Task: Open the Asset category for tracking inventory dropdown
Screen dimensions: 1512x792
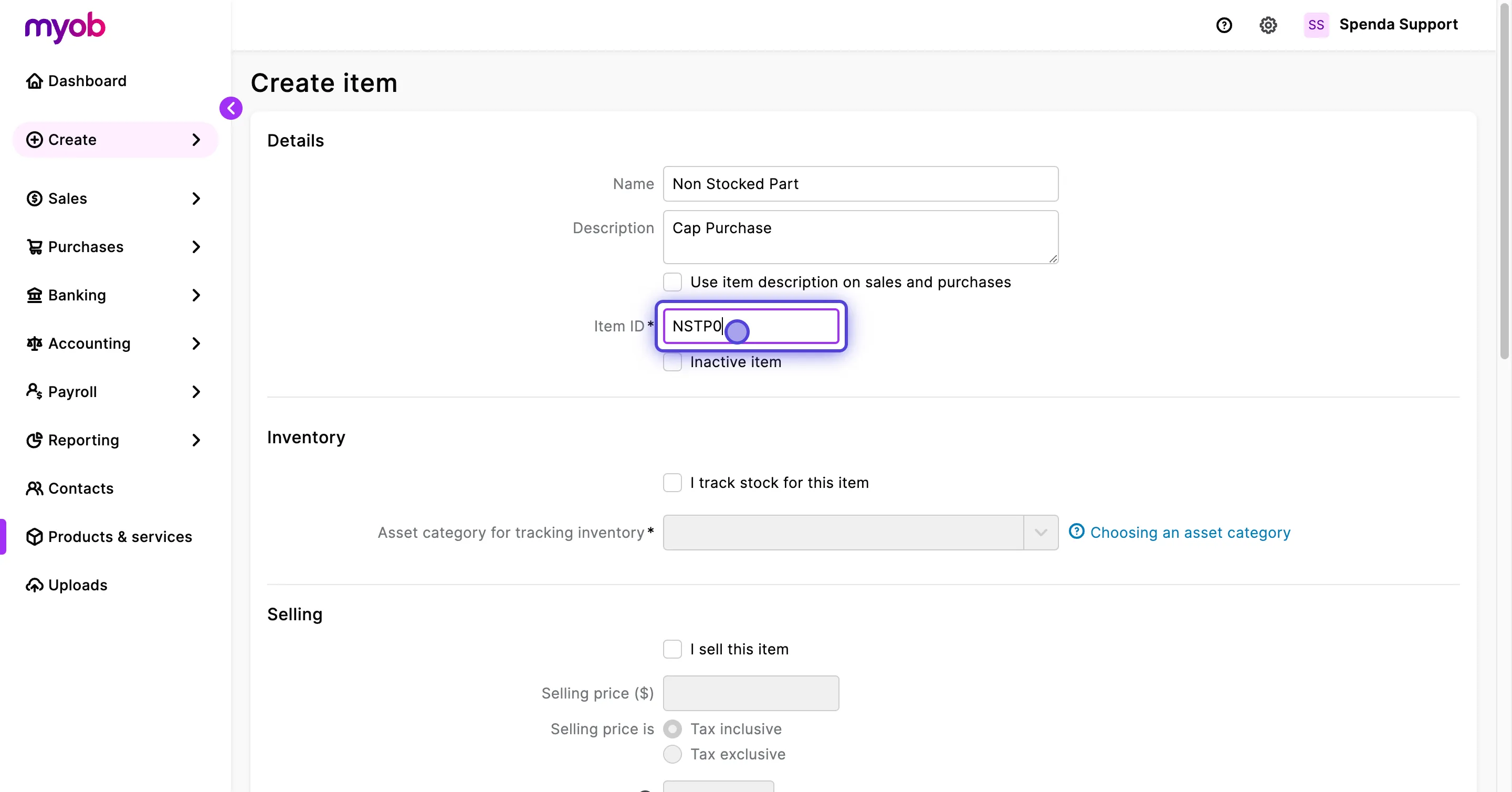Action: (x=860, y=533)
